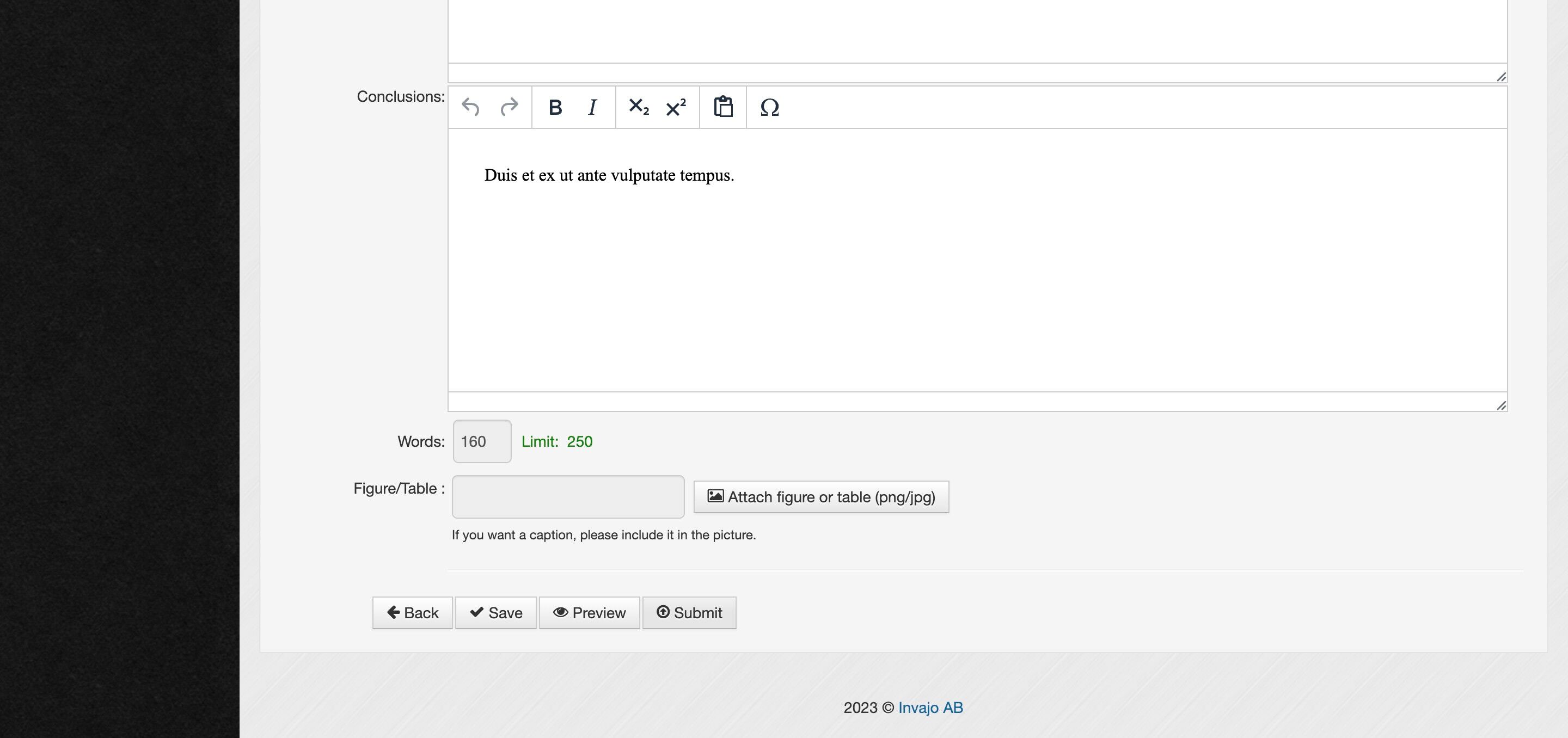Click the Back button
This screenshot has width=1568, height=738.
click(x=412, y=613)
